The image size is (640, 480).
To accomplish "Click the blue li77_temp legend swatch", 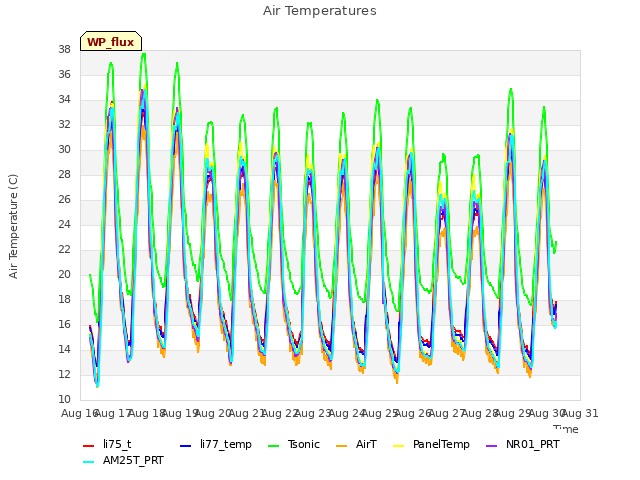I will click(186, 446).
